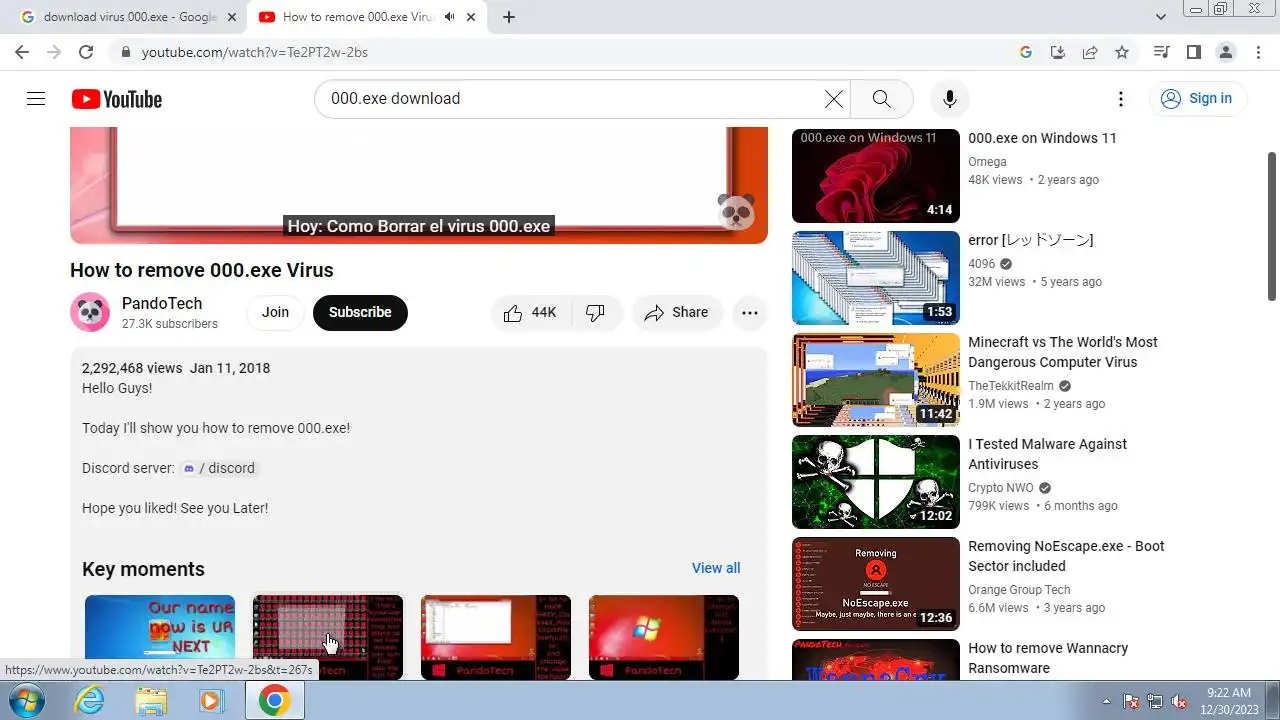Open PandoTech channel name link
The image size is (1280, 720).
point(162,303)
